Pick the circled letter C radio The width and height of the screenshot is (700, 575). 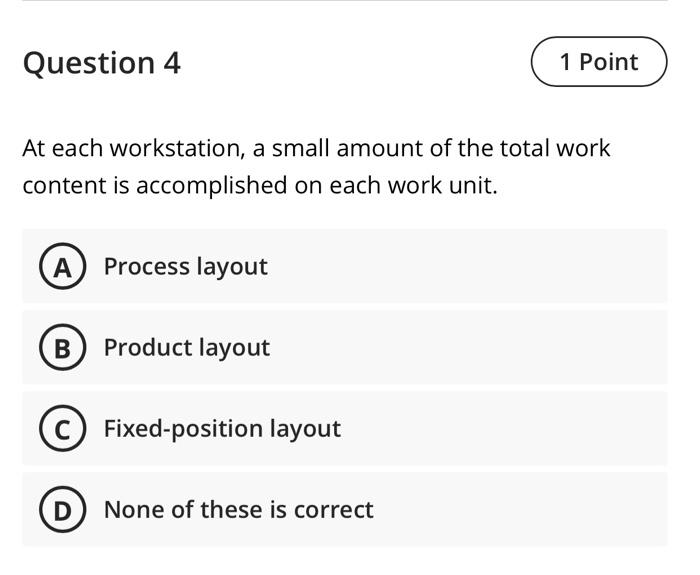coord(62,429)
